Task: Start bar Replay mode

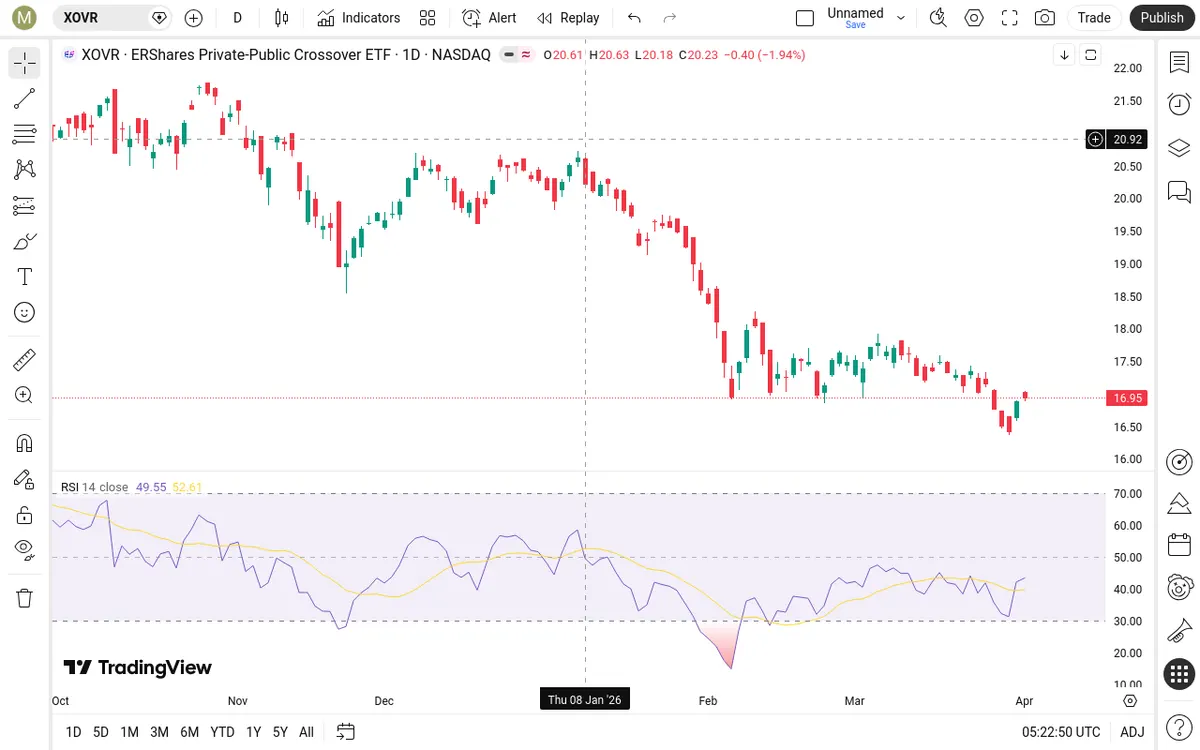Action: click(568, 18)
